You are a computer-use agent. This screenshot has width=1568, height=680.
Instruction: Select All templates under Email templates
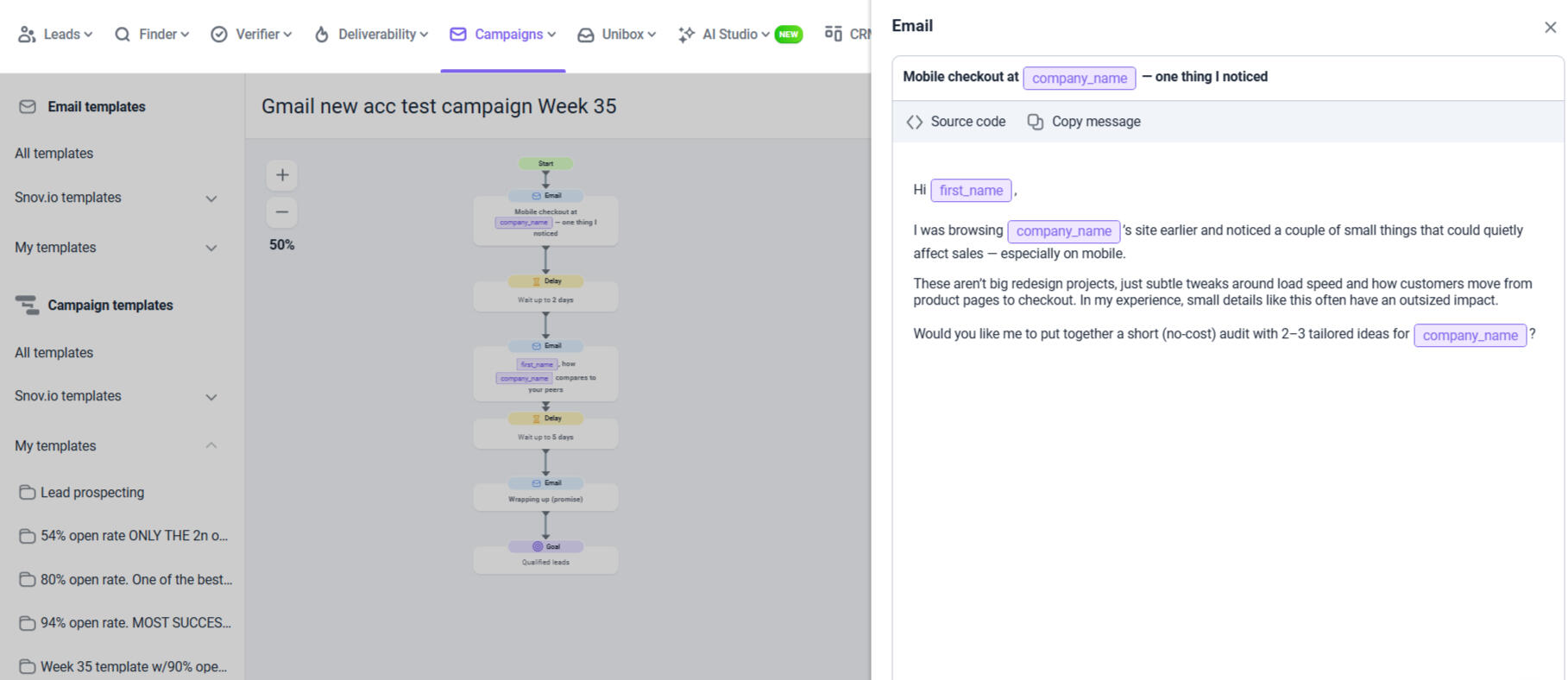(x=54, y=154)
